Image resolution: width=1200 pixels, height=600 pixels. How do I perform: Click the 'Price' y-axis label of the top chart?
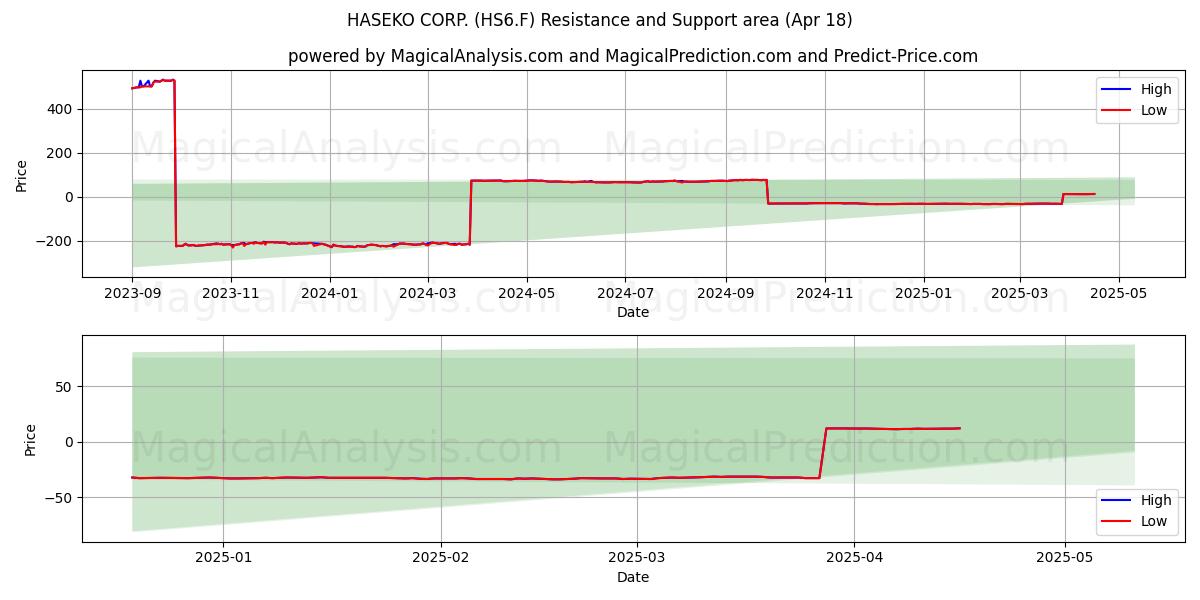(x=22, y=175)
